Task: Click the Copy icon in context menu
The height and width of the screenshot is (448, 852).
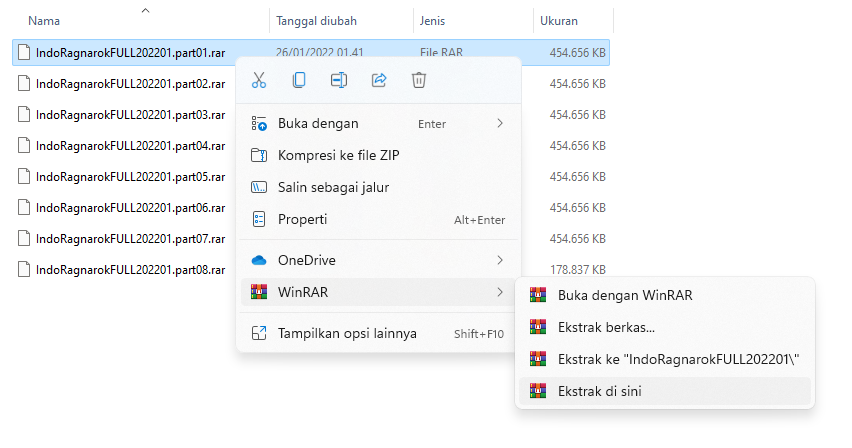Action: (x=299, y=80)
